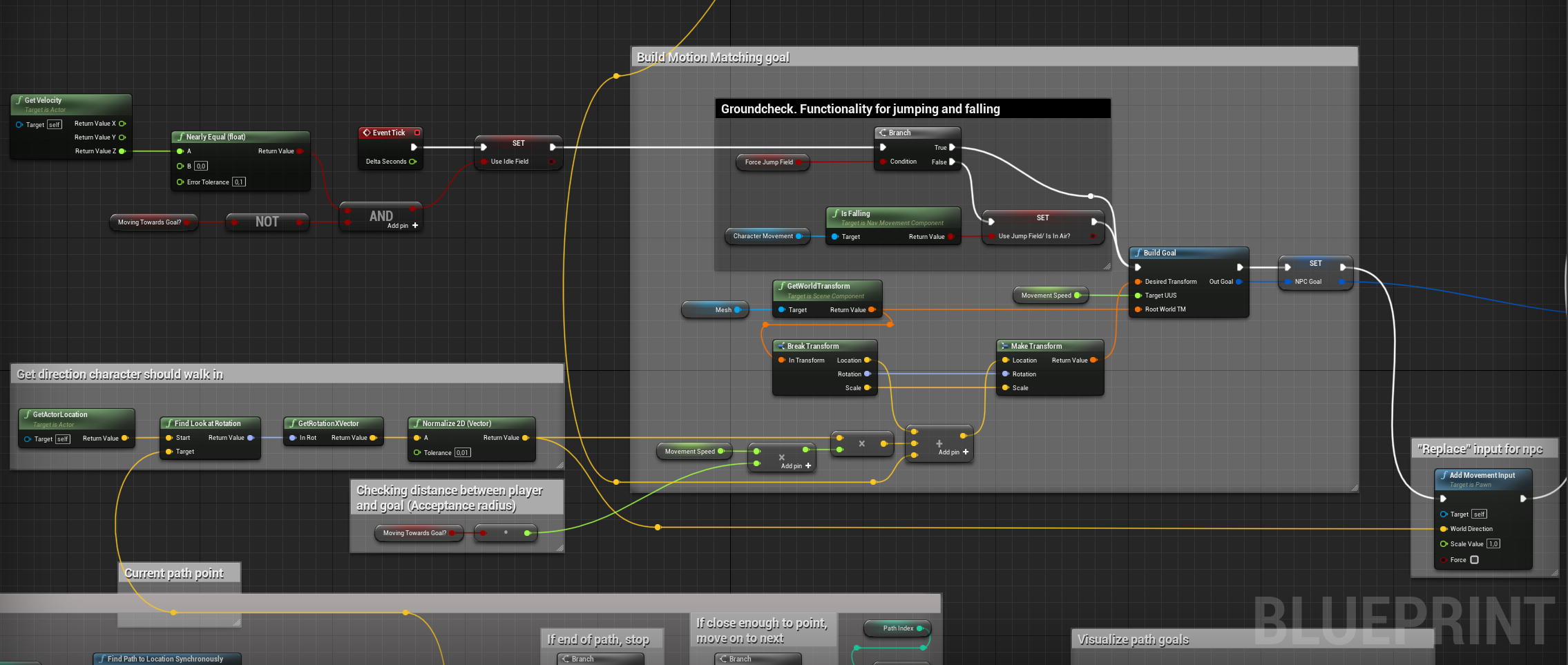Image resolution: width=1568 pixels, height=665 pixels.
Task: Select Make Transform node header
Action: click(x=1050, y=346)
